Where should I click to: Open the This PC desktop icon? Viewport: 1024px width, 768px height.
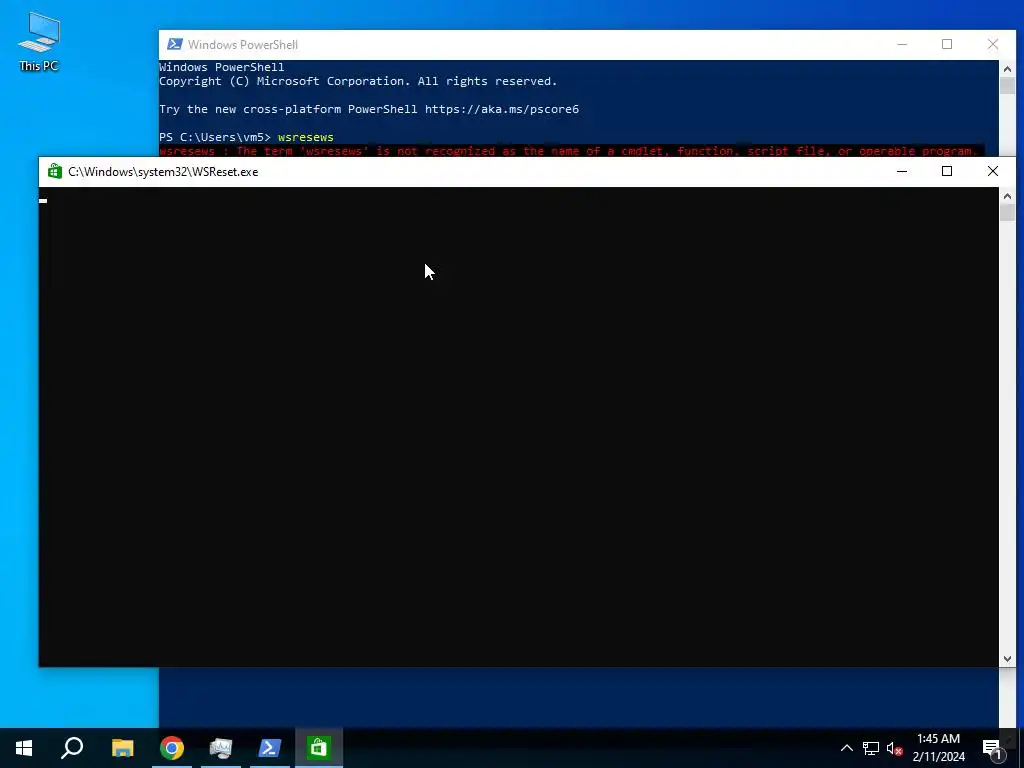[x=39, y=41]
